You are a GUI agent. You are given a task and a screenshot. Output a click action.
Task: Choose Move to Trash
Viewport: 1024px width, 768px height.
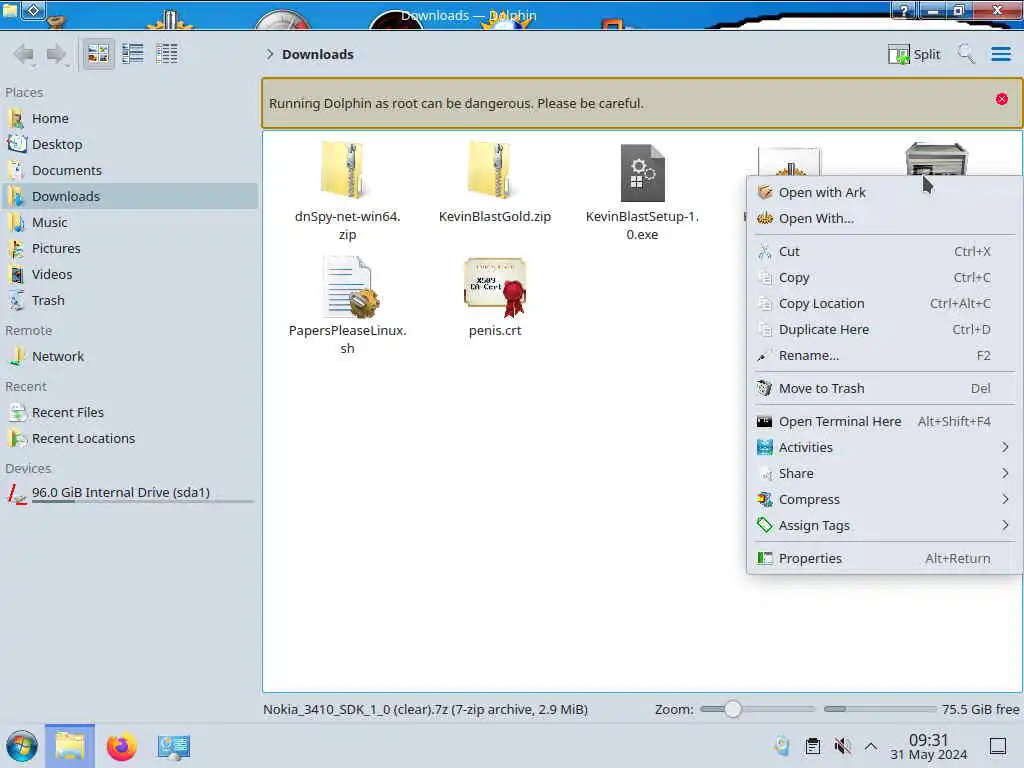click(884, 389)
